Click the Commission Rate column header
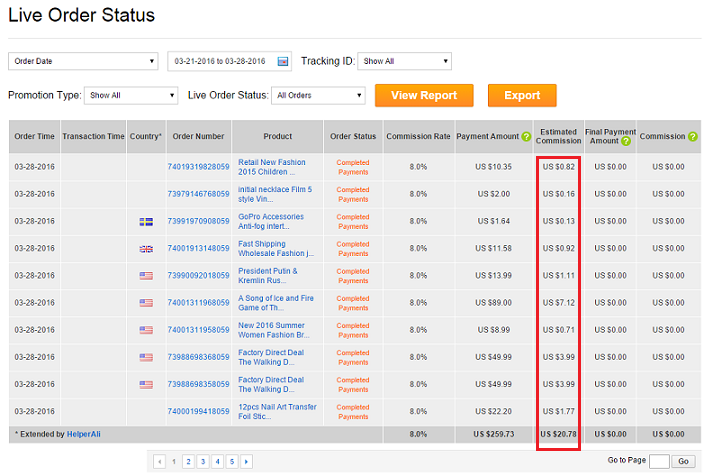 coord(418,136)
